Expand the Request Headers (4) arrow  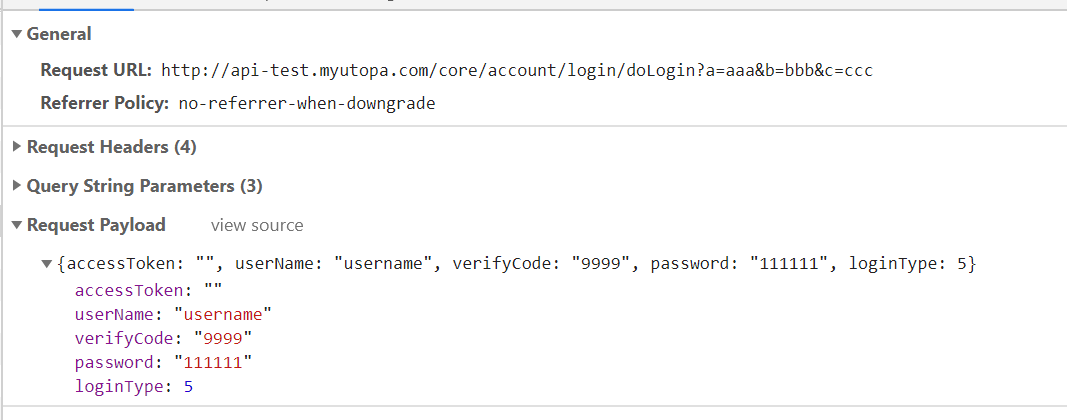(17, 146)
